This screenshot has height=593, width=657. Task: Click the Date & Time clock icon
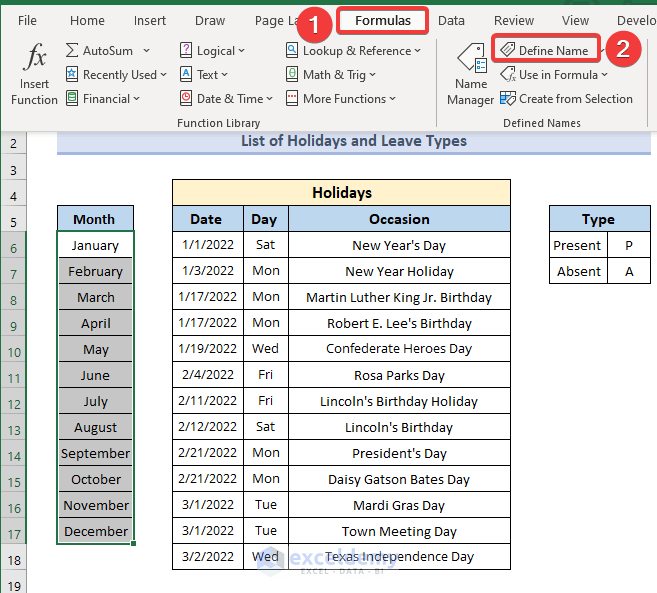pyautogui.click(x=186, y=98)
